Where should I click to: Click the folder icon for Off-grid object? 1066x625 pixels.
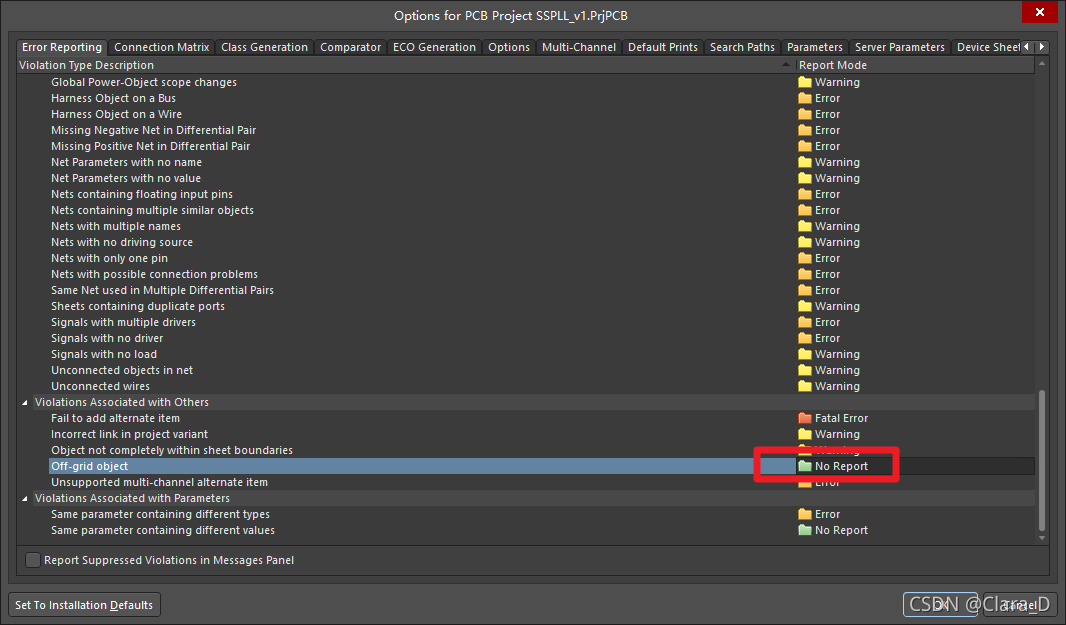(805, 466)
